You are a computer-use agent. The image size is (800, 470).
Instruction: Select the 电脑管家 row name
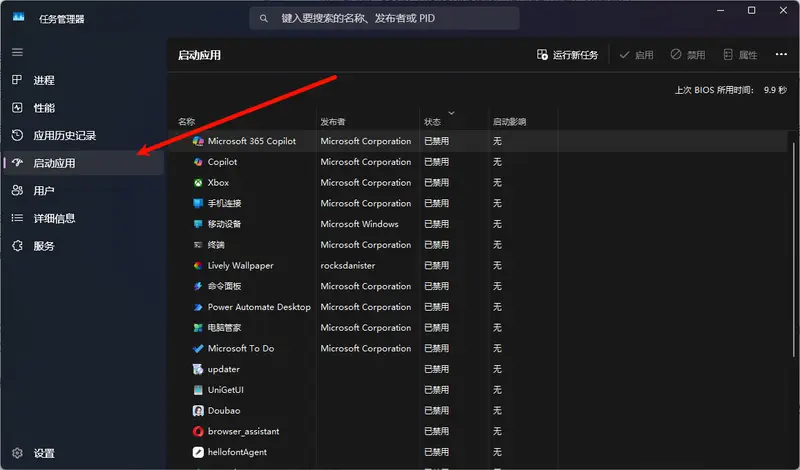coord(224,328)
